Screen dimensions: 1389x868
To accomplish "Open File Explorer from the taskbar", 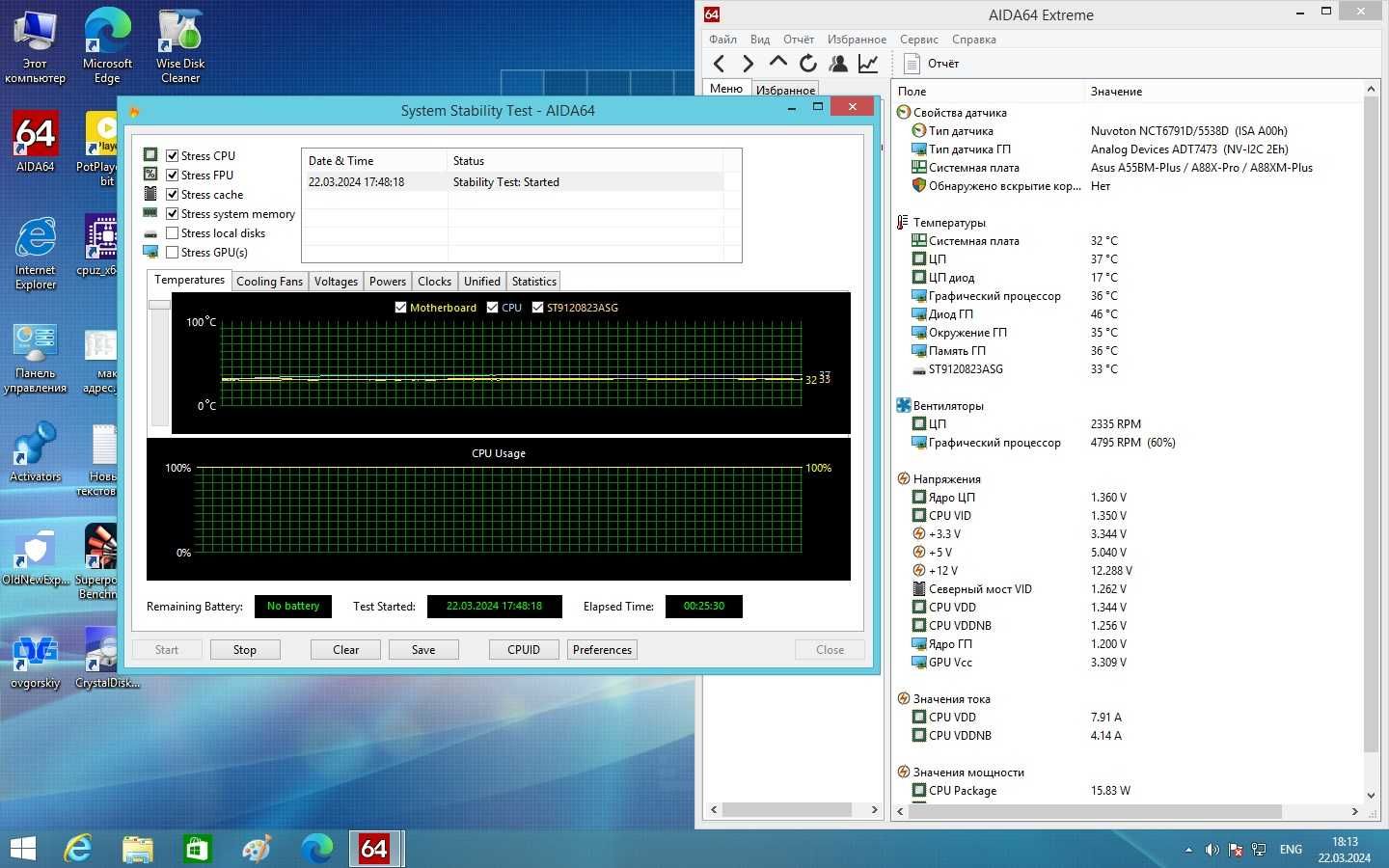I will point(137,849).
